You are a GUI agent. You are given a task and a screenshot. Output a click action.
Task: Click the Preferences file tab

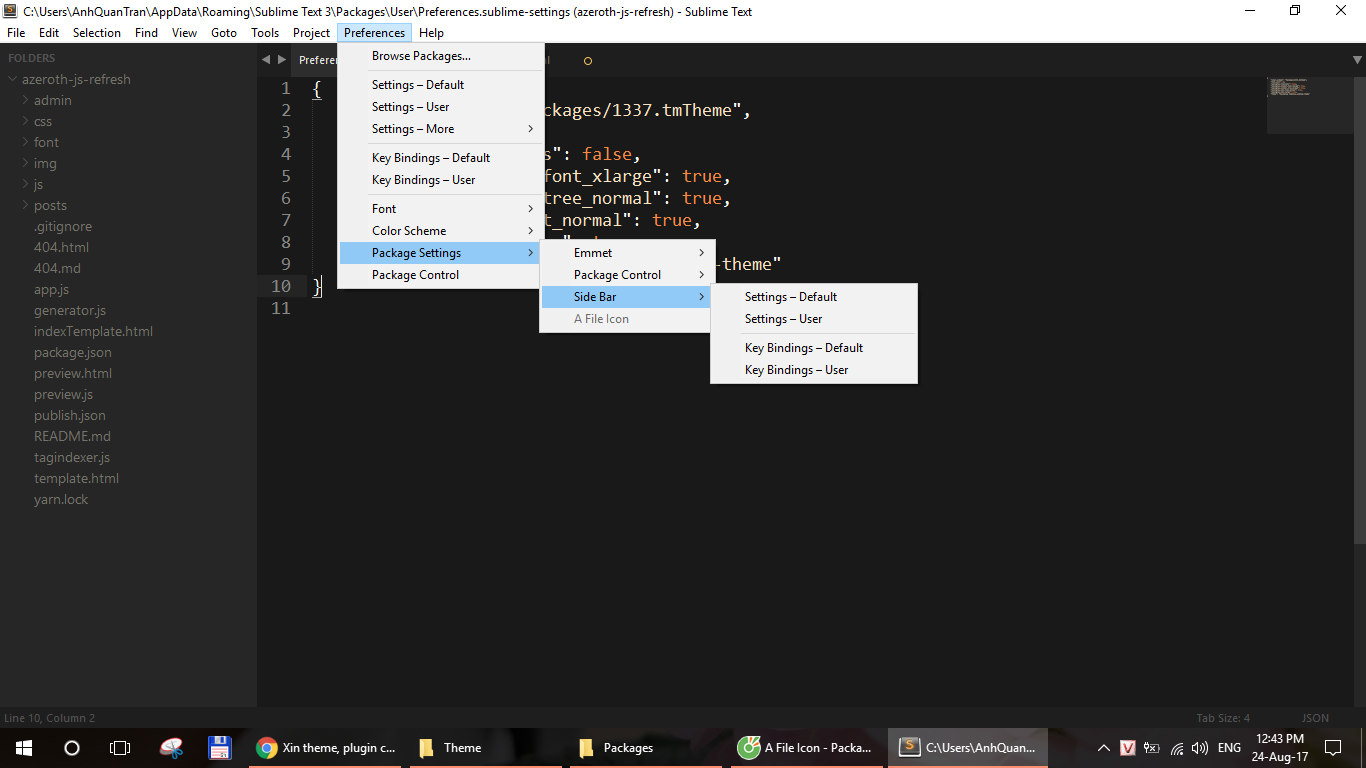(316, 60)
